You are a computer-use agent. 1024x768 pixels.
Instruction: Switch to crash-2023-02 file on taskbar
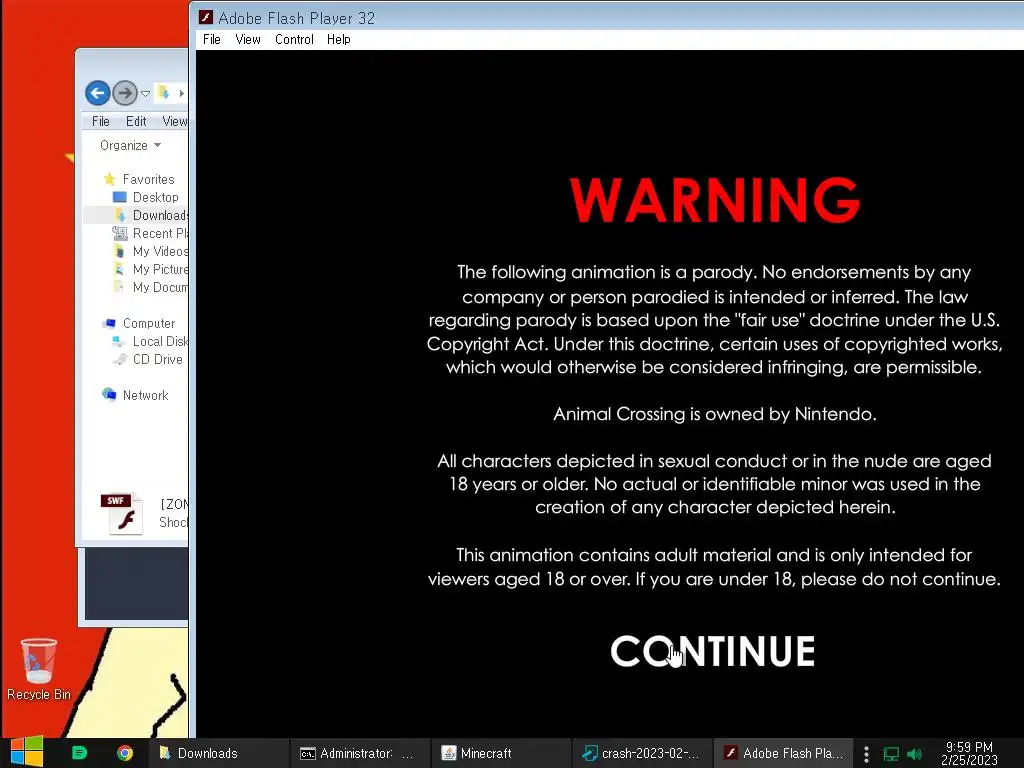click(641, 753)
